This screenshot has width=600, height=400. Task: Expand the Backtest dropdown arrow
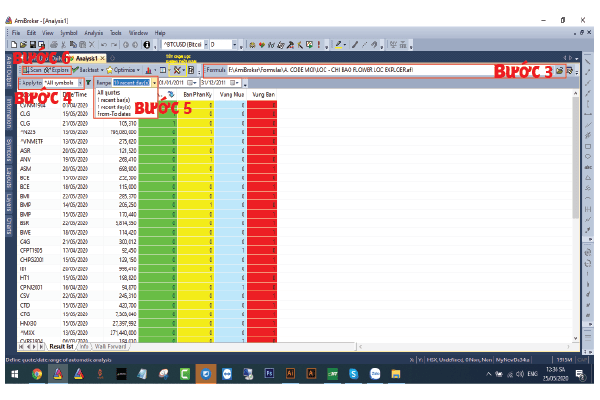102,70
